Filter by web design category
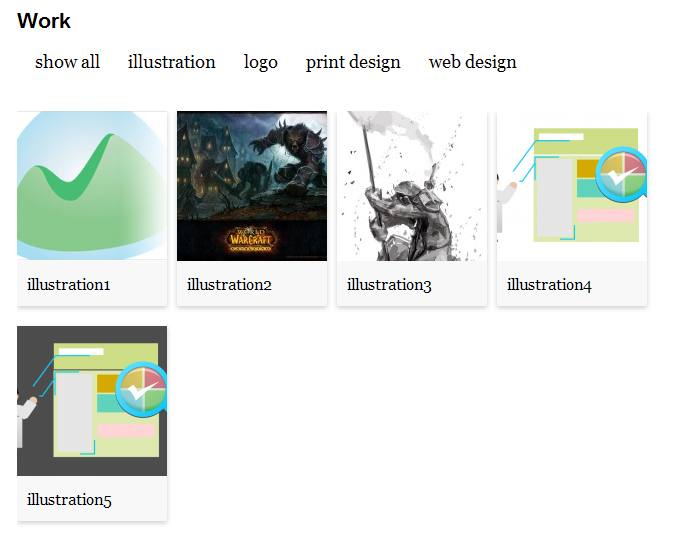The height and width of the screenshot is (550, 676). [473, 63]
